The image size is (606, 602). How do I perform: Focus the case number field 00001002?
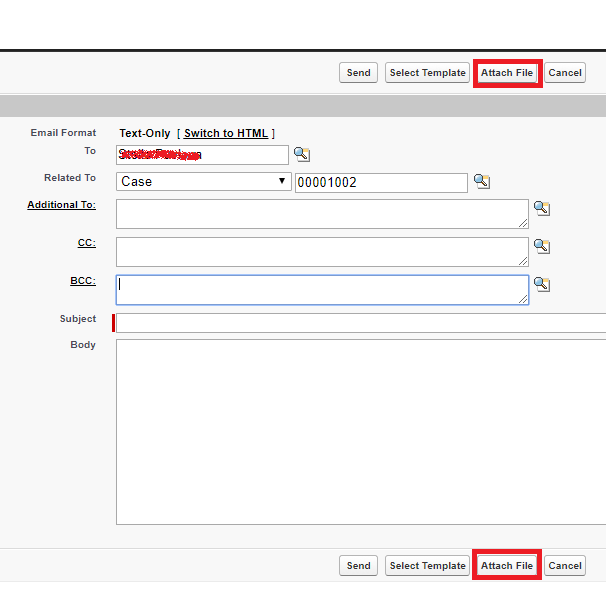[381, 182]
